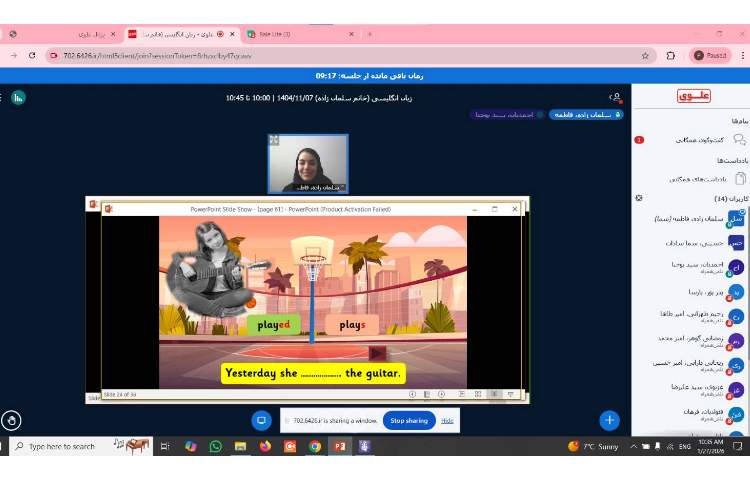Click the blue plus actions button

click(x=609, y=420)
